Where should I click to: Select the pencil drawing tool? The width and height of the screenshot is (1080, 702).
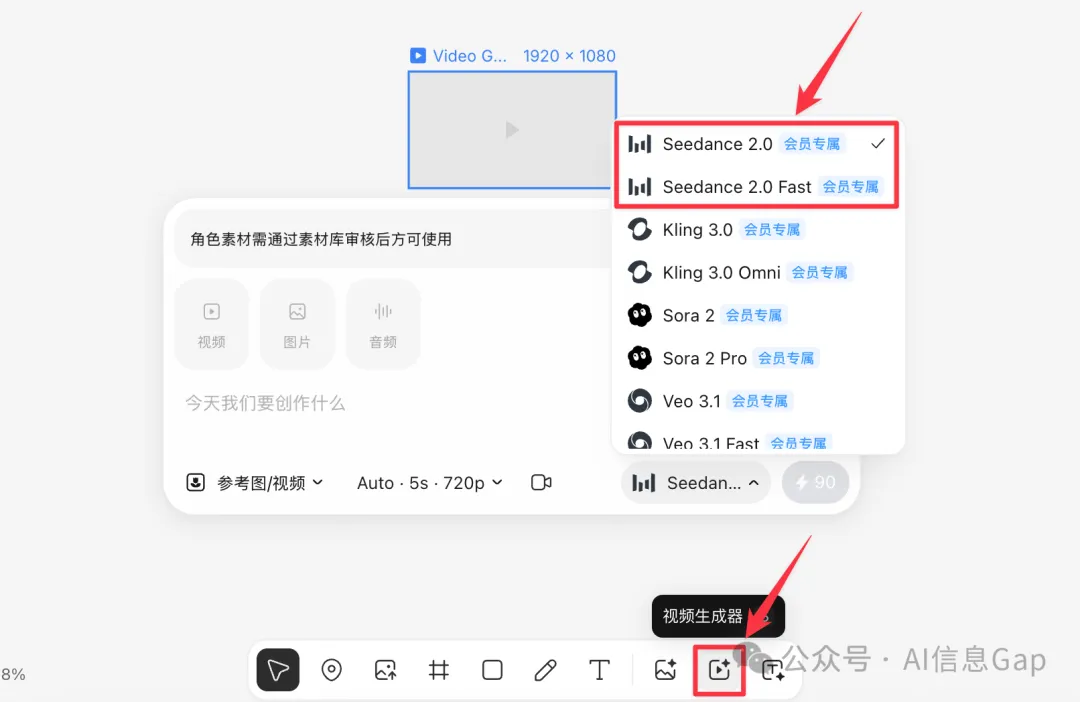(545, 670)
